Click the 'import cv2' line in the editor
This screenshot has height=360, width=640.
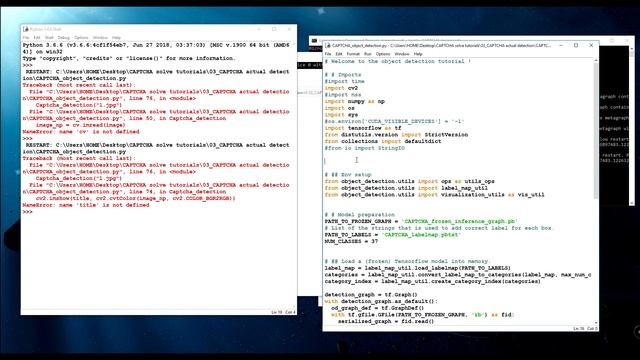coord(341,88)
